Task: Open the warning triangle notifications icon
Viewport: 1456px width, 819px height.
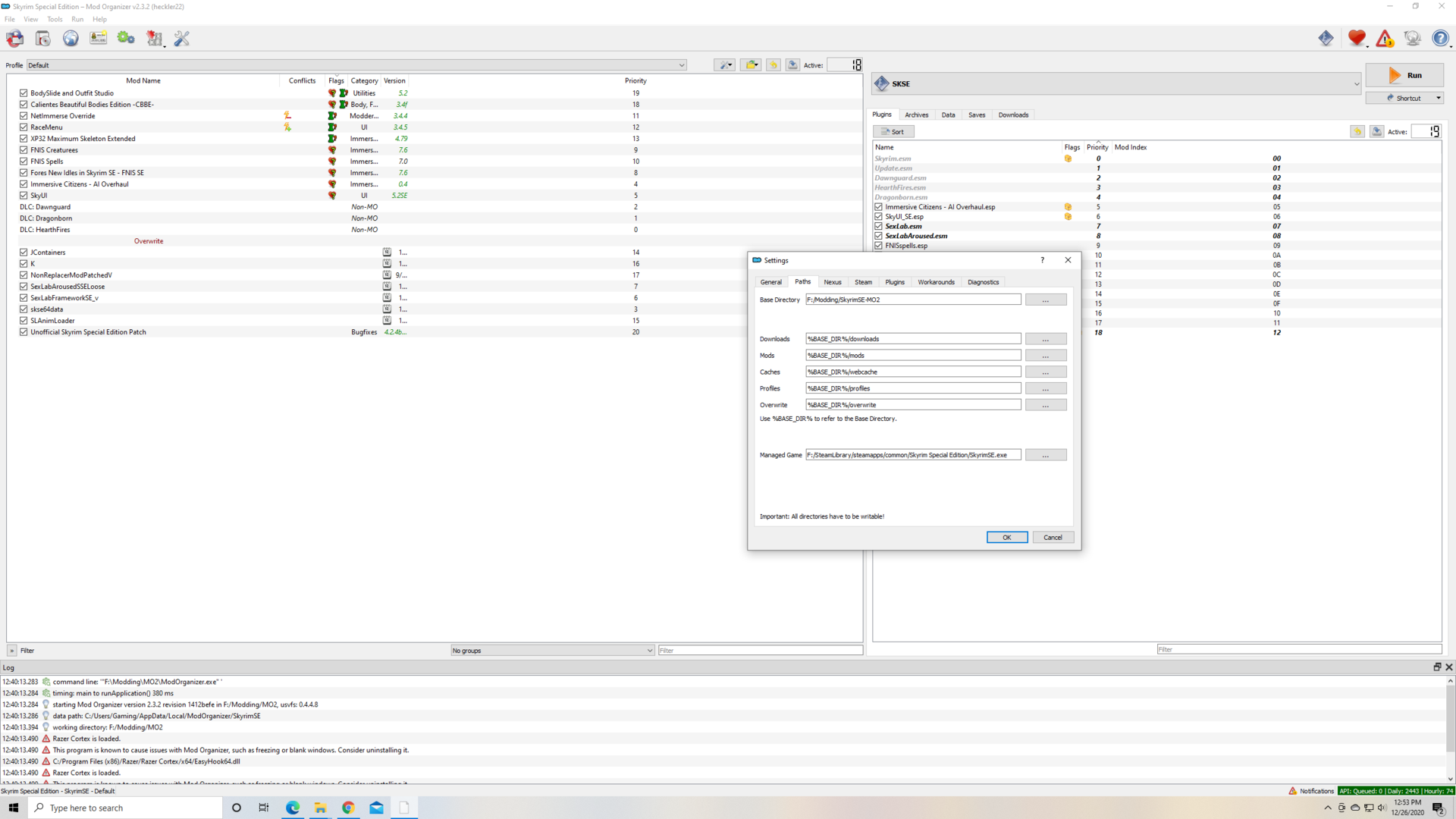Action: click(1385, 38)
